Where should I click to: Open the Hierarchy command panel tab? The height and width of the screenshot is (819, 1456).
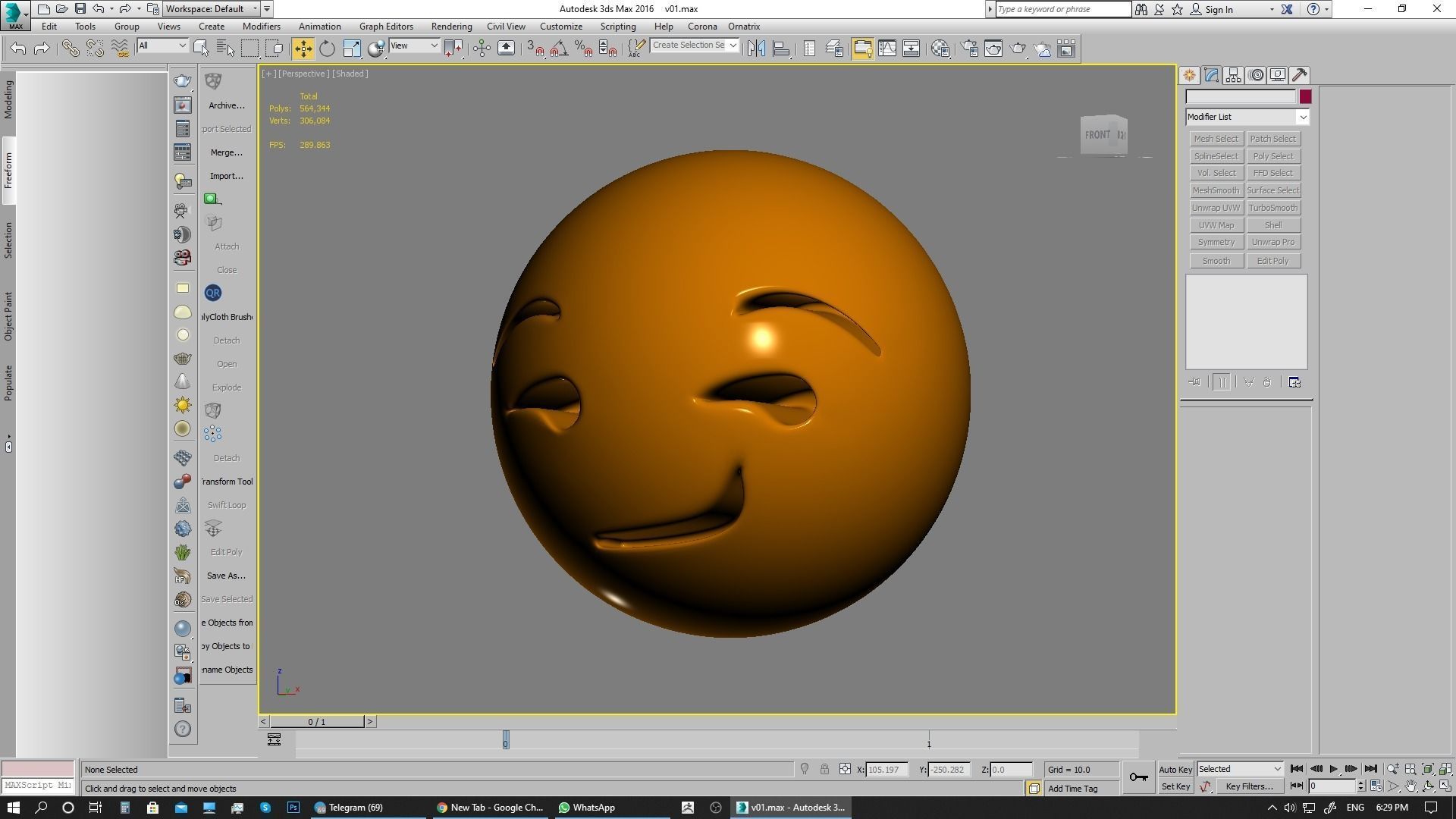pyautogui.click(x=1233, y=75)
